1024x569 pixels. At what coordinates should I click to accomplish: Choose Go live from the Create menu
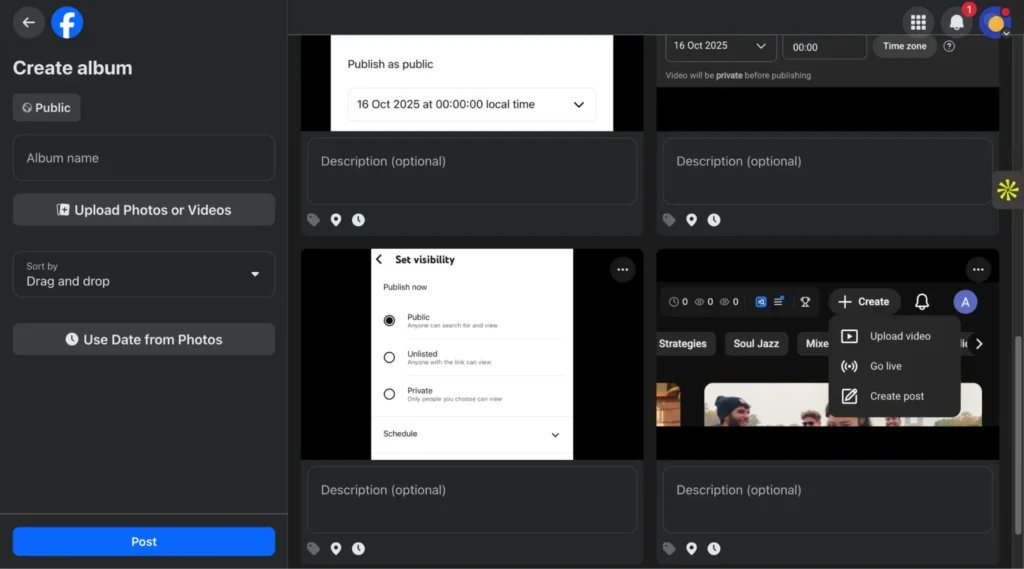pos(885,366)
